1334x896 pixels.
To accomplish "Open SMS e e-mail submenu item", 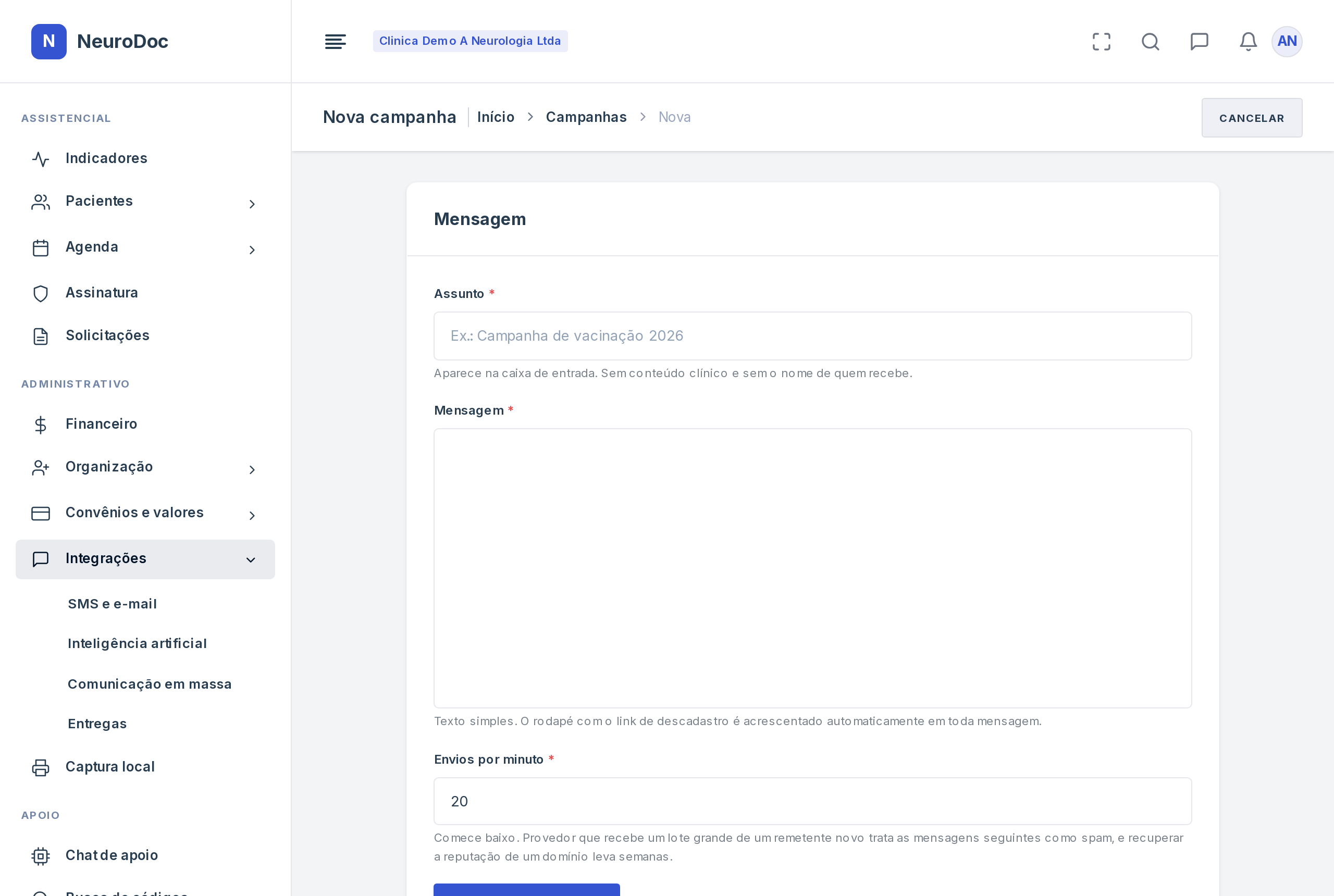I will [112, 604].
